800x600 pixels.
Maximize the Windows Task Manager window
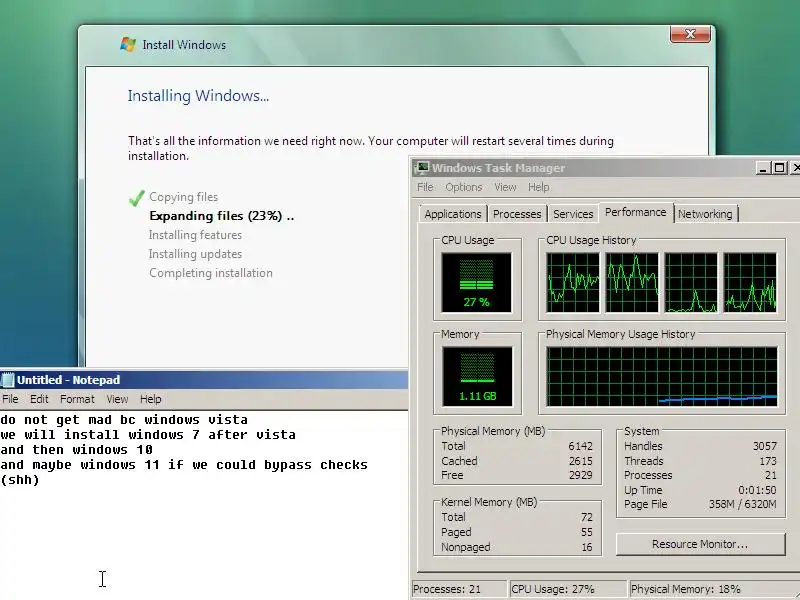[779, 168]
